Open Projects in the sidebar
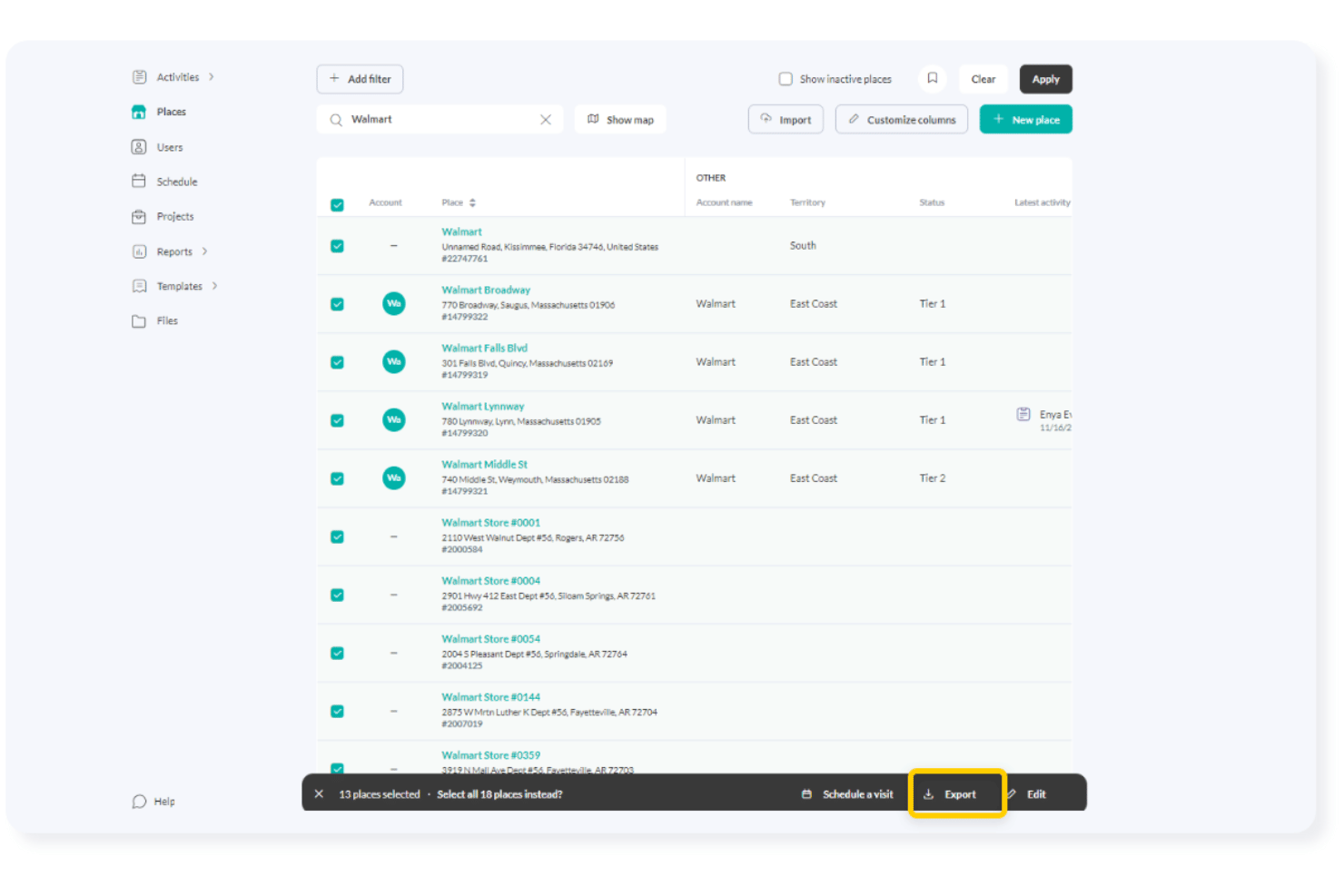This screenshot has height=896, width=1344. [174, 216]
